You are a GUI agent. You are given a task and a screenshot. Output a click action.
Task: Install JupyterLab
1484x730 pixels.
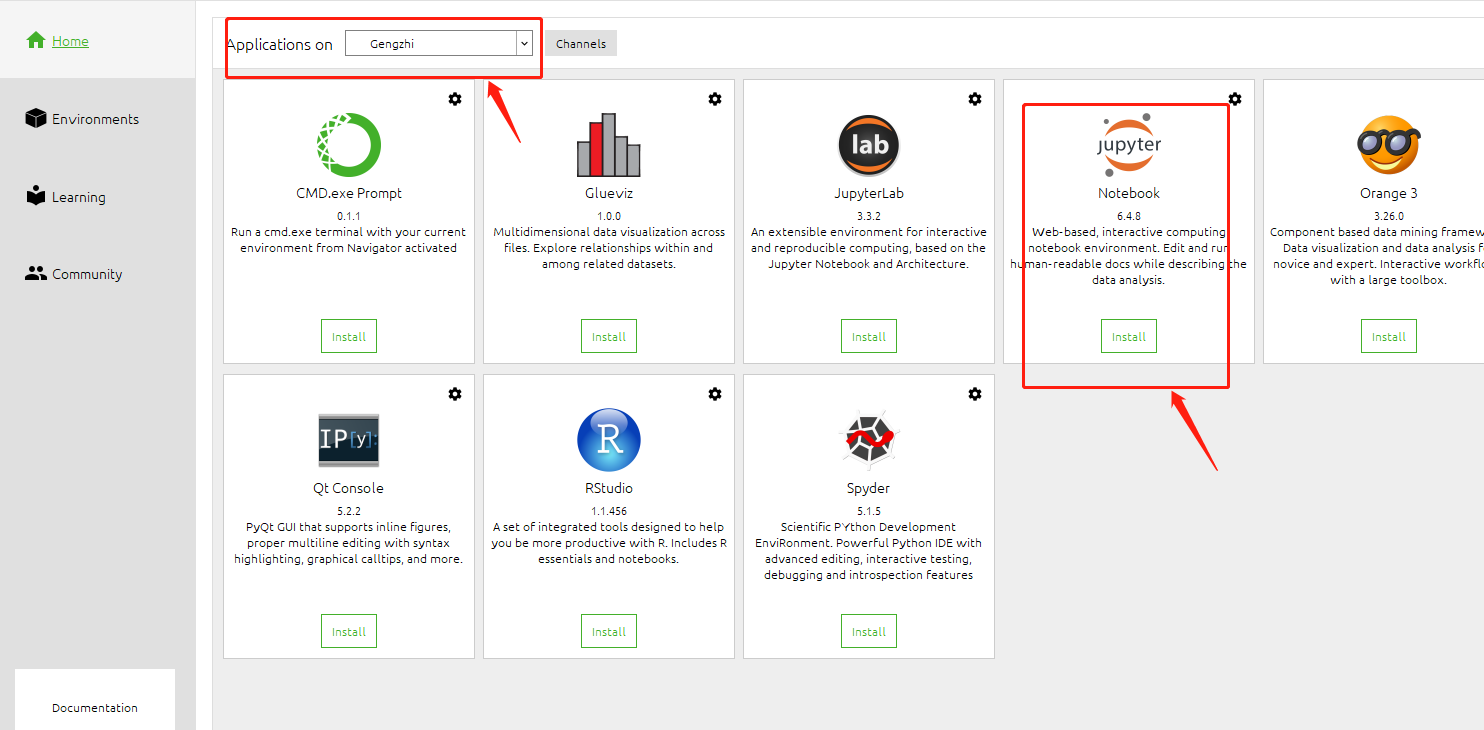pos(869,337)
